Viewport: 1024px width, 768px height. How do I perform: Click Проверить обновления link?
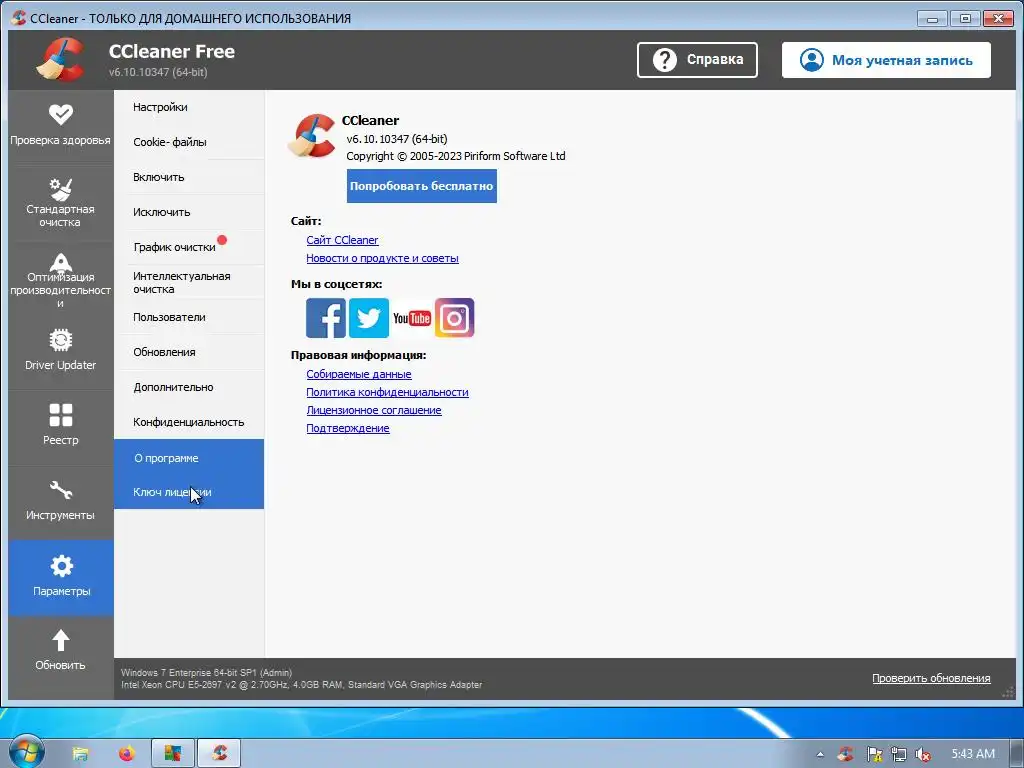click(931, 679)
